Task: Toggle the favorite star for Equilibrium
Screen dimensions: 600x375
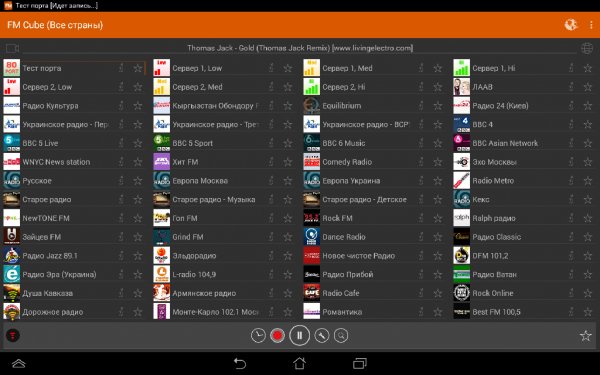Action: pyautogui.click(x=438, y=106)
